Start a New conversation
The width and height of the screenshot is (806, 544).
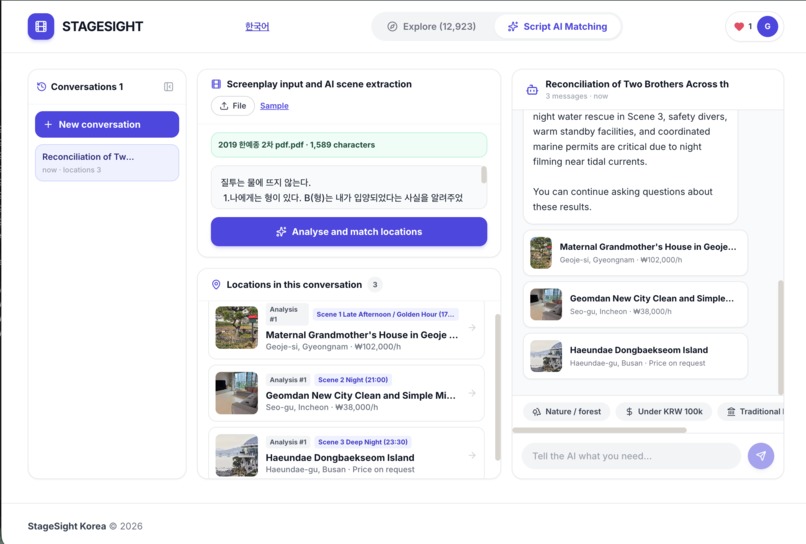pyautogui.click(x=107, y=124)
